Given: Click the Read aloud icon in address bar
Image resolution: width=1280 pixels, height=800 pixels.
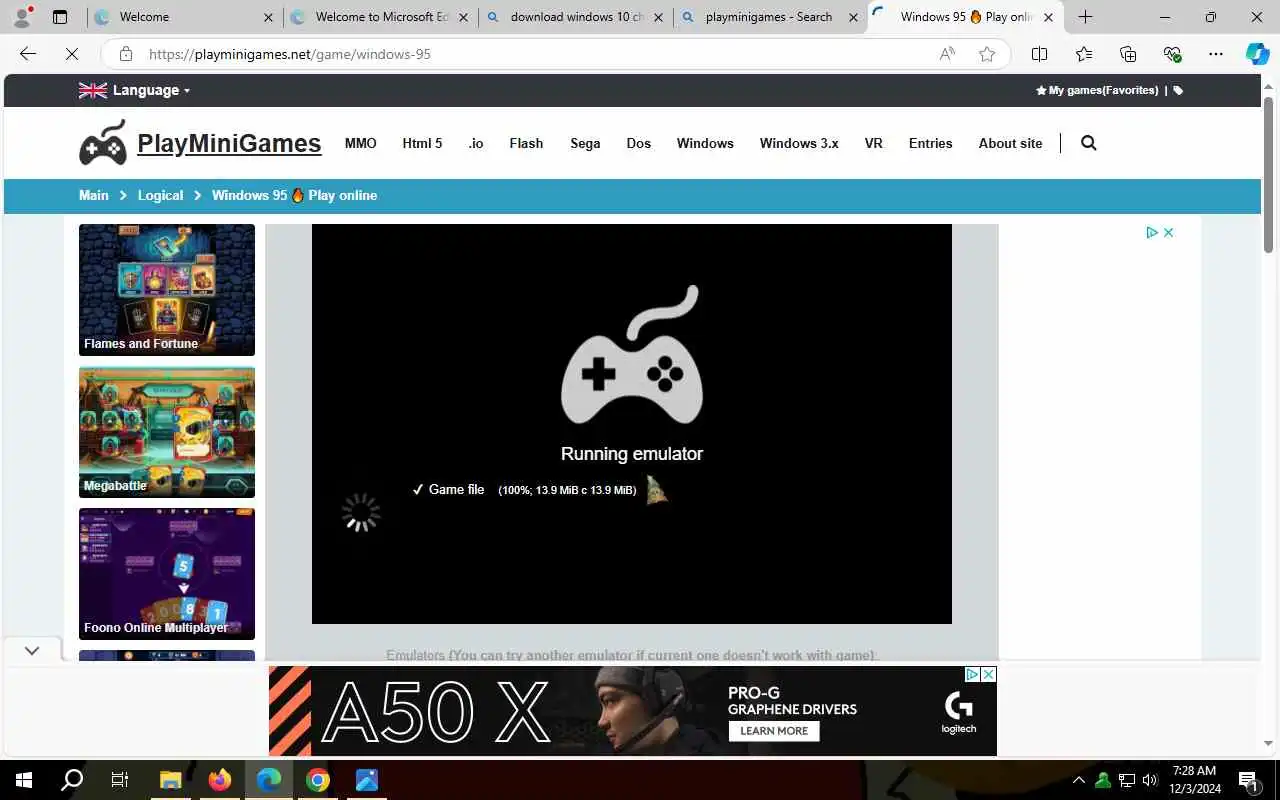Looking at the screenshot, I should pyautogui.click(x=946, y=54).
